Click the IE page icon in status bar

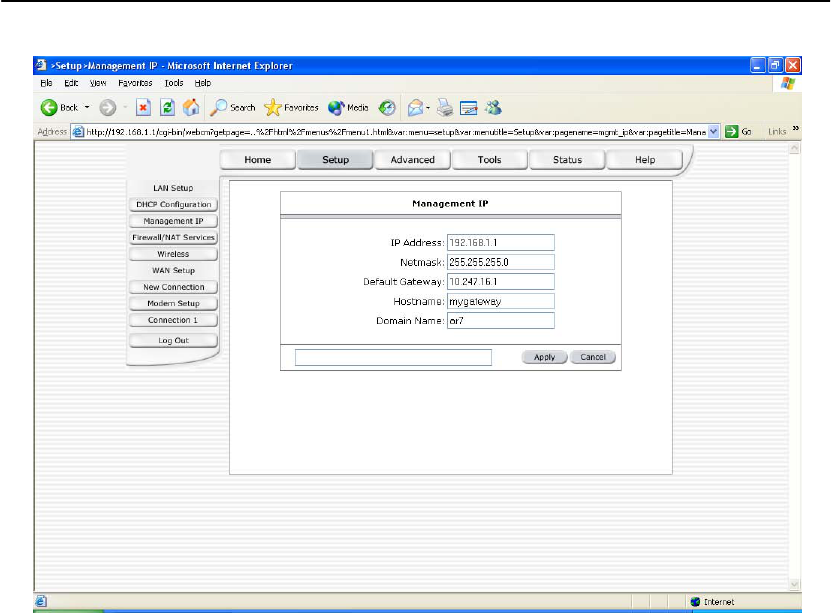coord(41,601)
